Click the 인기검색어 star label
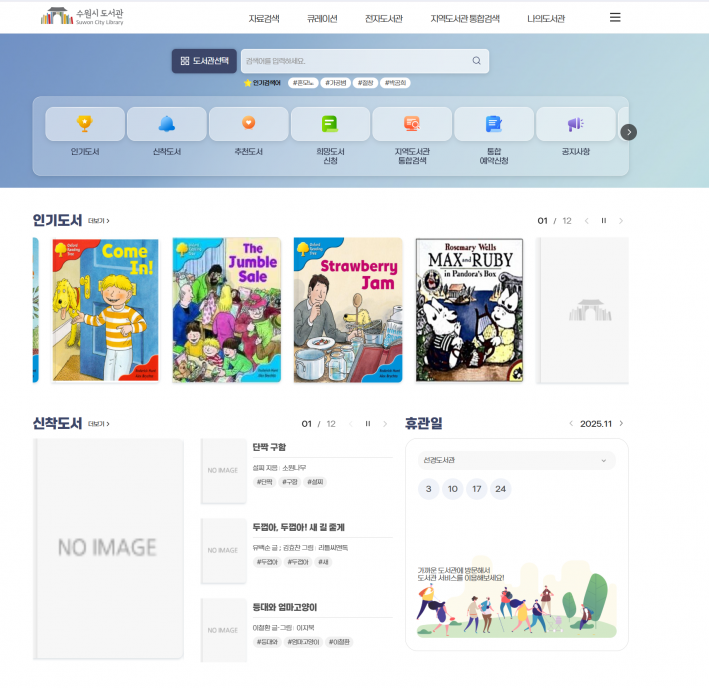Screen dimensions: 709x688 tap(262, 83)
